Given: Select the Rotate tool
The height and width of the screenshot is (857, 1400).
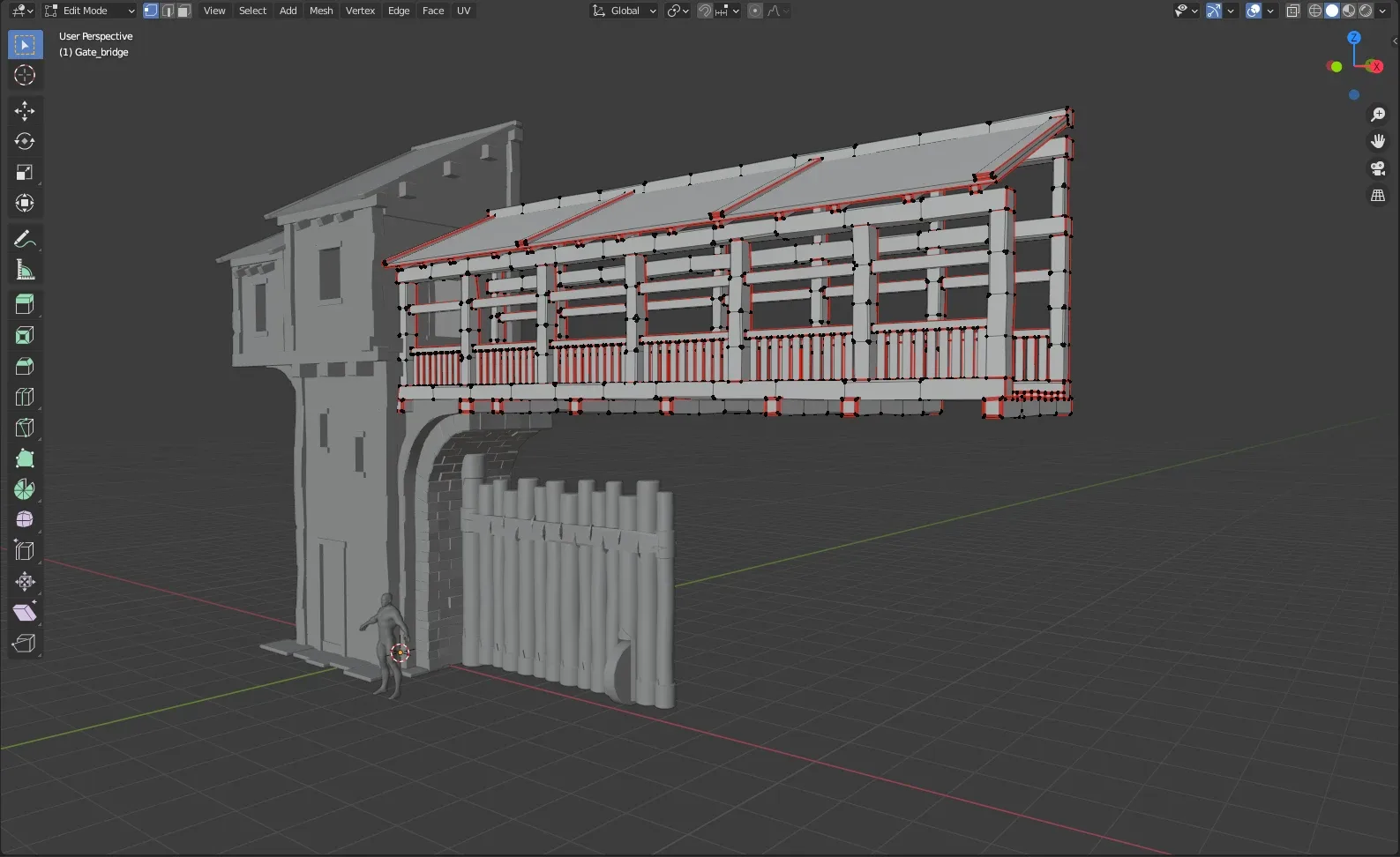Looking at the screenshot, I should coord(25,141).
